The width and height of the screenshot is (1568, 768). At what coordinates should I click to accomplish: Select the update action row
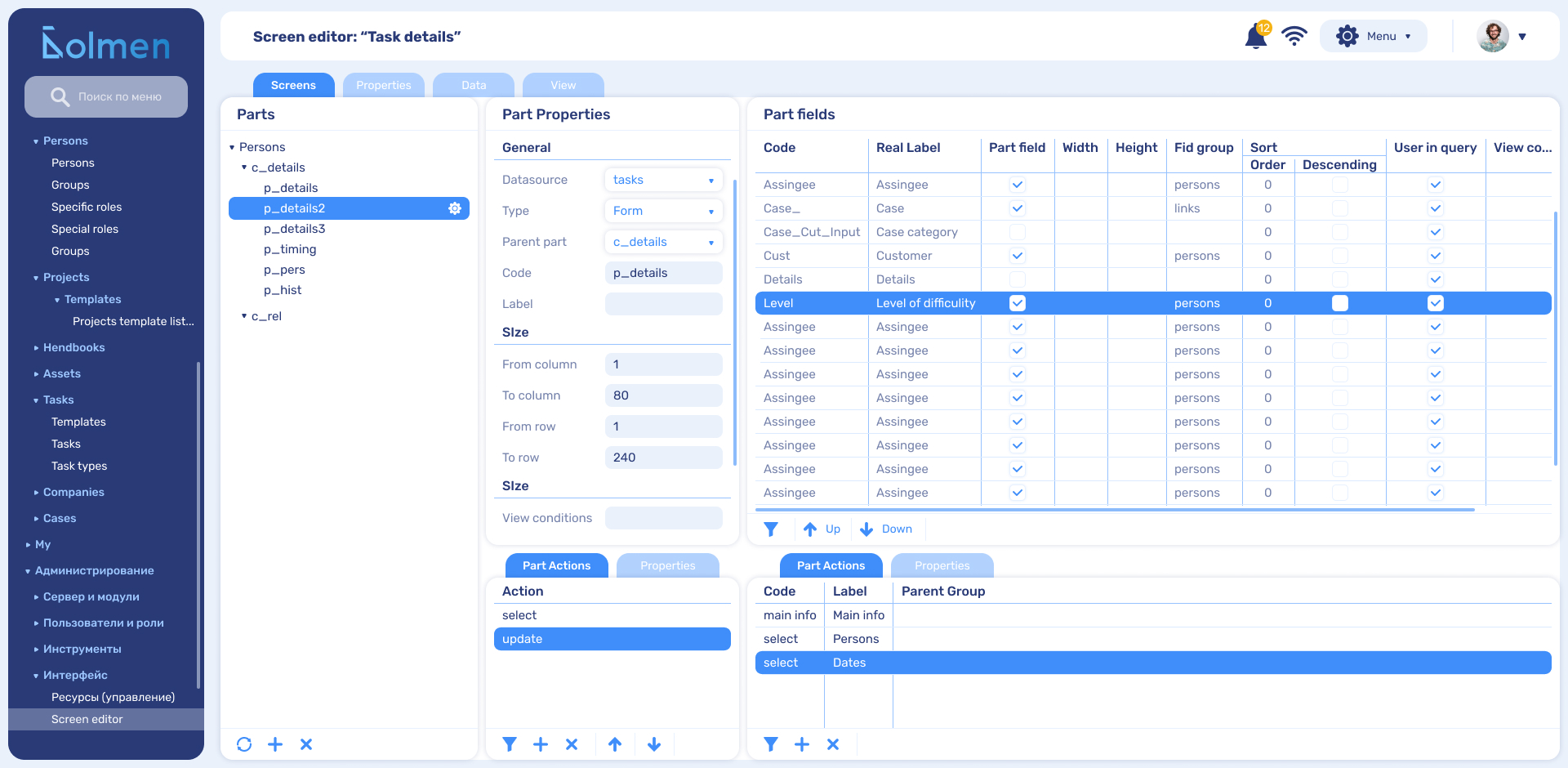pyautogui.click(x=612, y=639)
